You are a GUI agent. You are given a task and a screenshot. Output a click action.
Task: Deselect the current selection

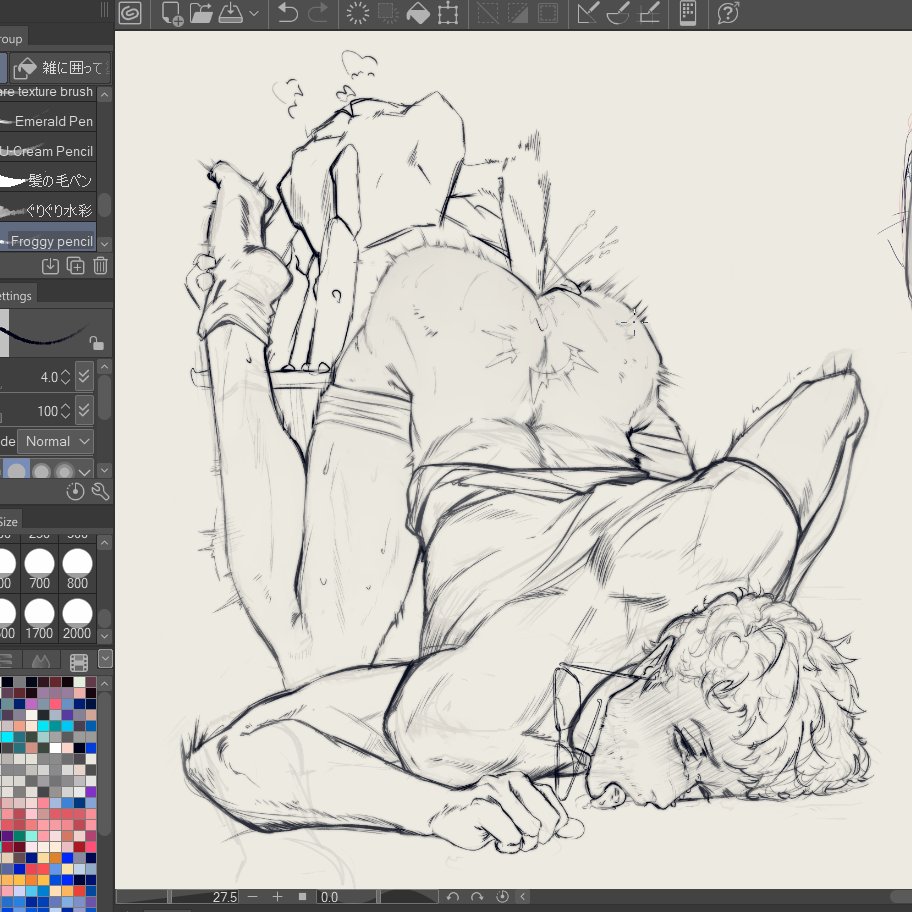(487, 13)
